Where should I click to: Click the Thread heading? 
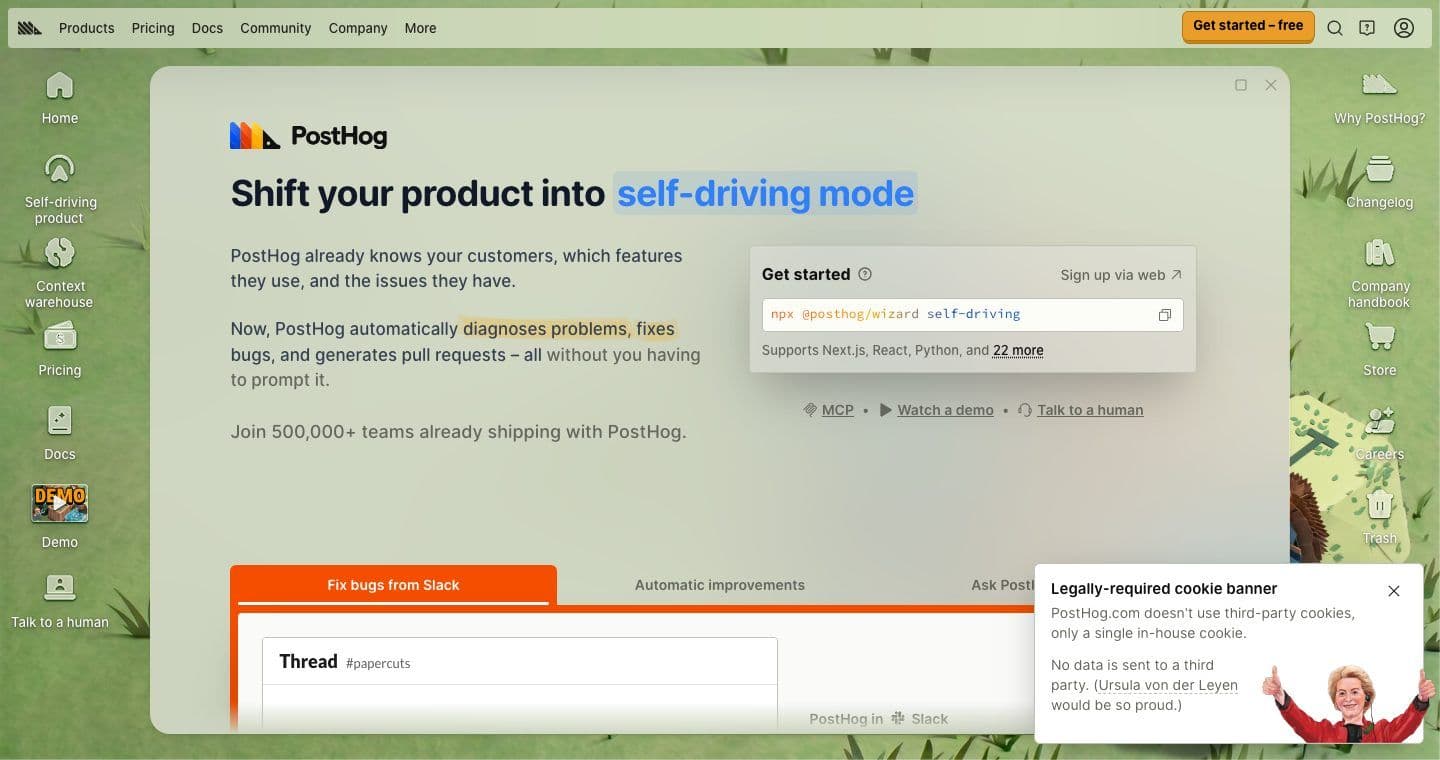tap(308, 661)
